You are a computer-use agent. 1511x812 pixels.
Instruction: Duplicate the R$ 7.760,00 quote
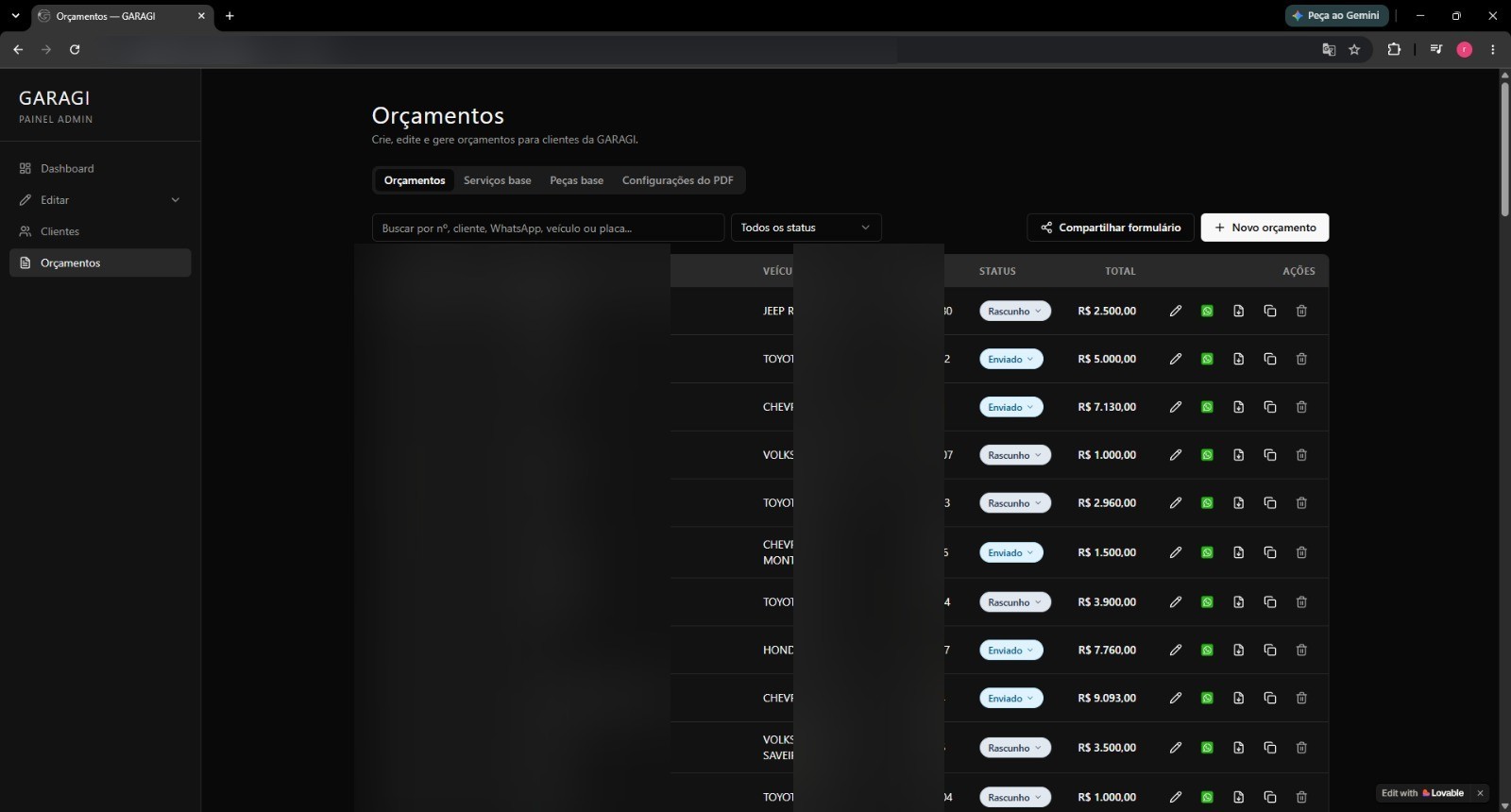(1270, 651)
